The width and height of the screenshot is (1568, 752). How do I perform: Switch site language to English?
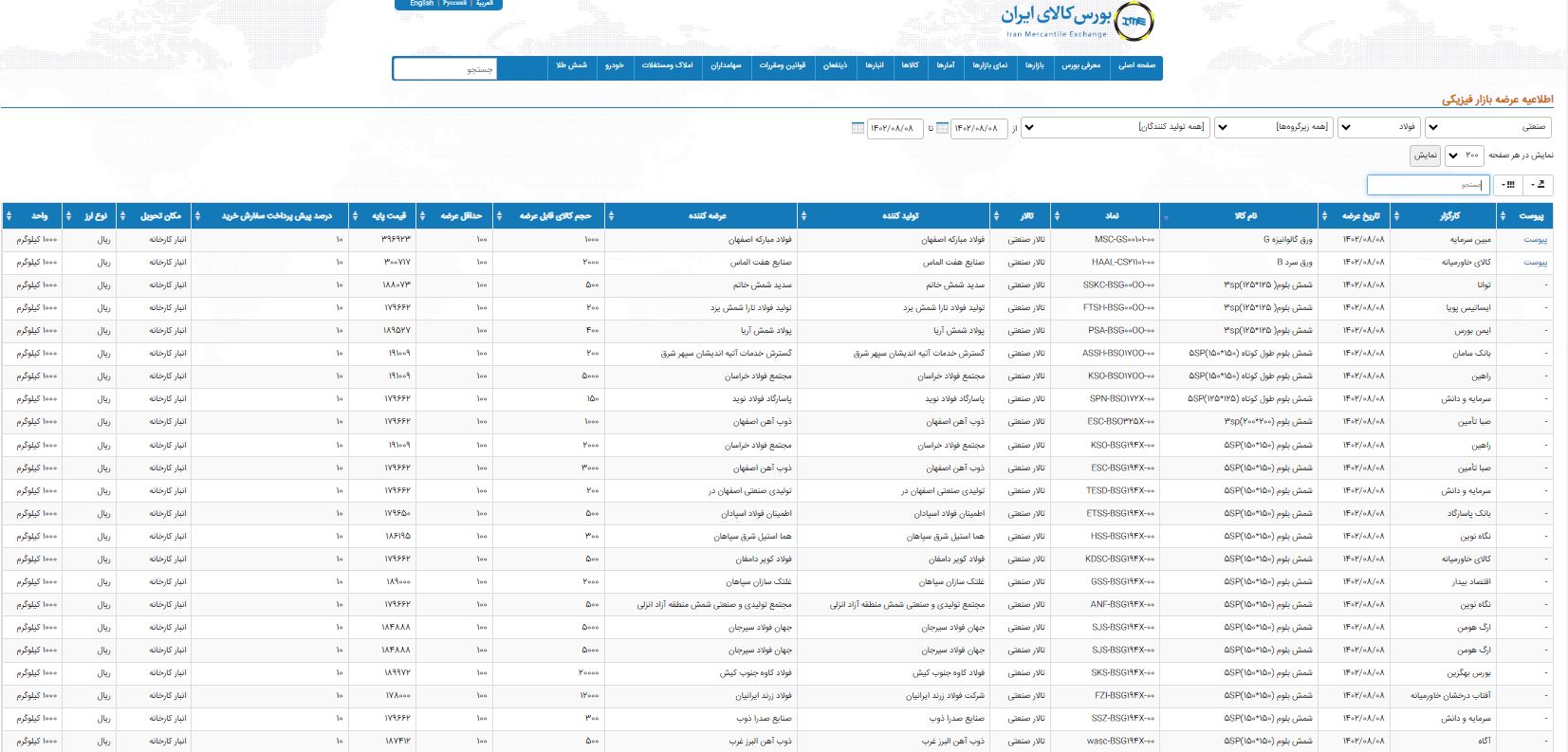(x=422, y=4)
